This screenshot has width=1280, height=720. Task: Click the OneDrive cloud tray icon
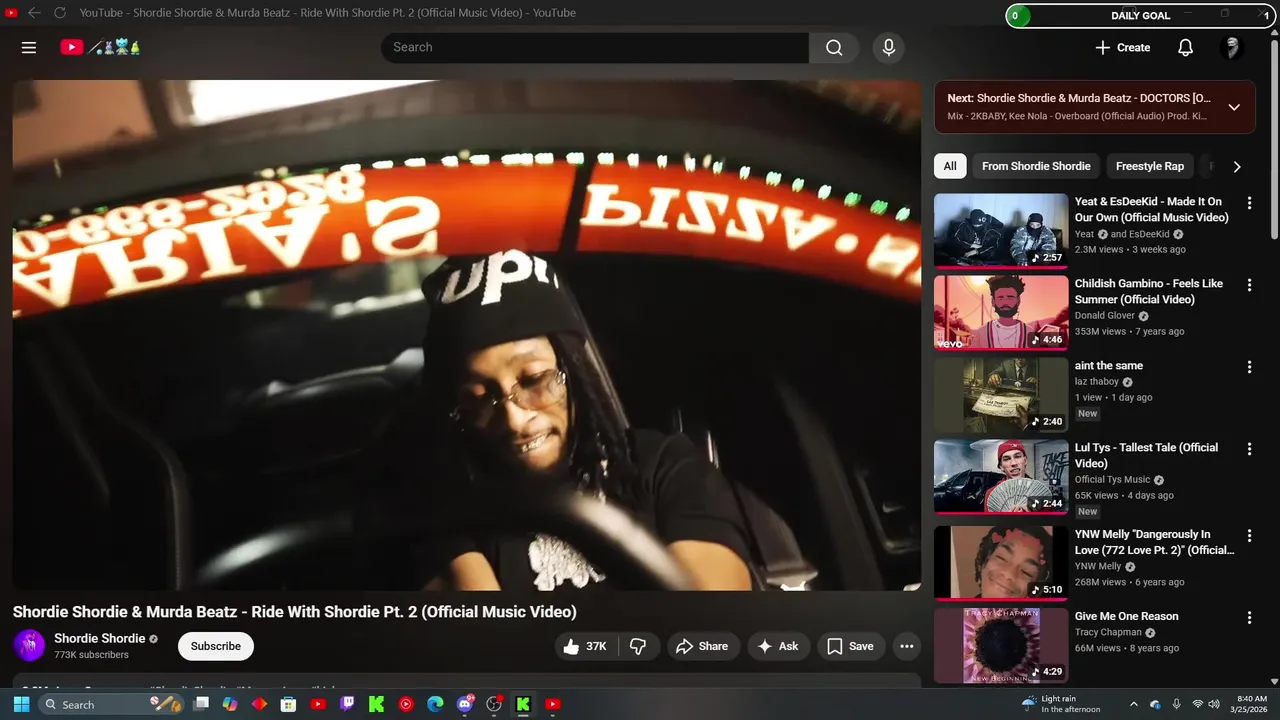(x=1155, y=704)
